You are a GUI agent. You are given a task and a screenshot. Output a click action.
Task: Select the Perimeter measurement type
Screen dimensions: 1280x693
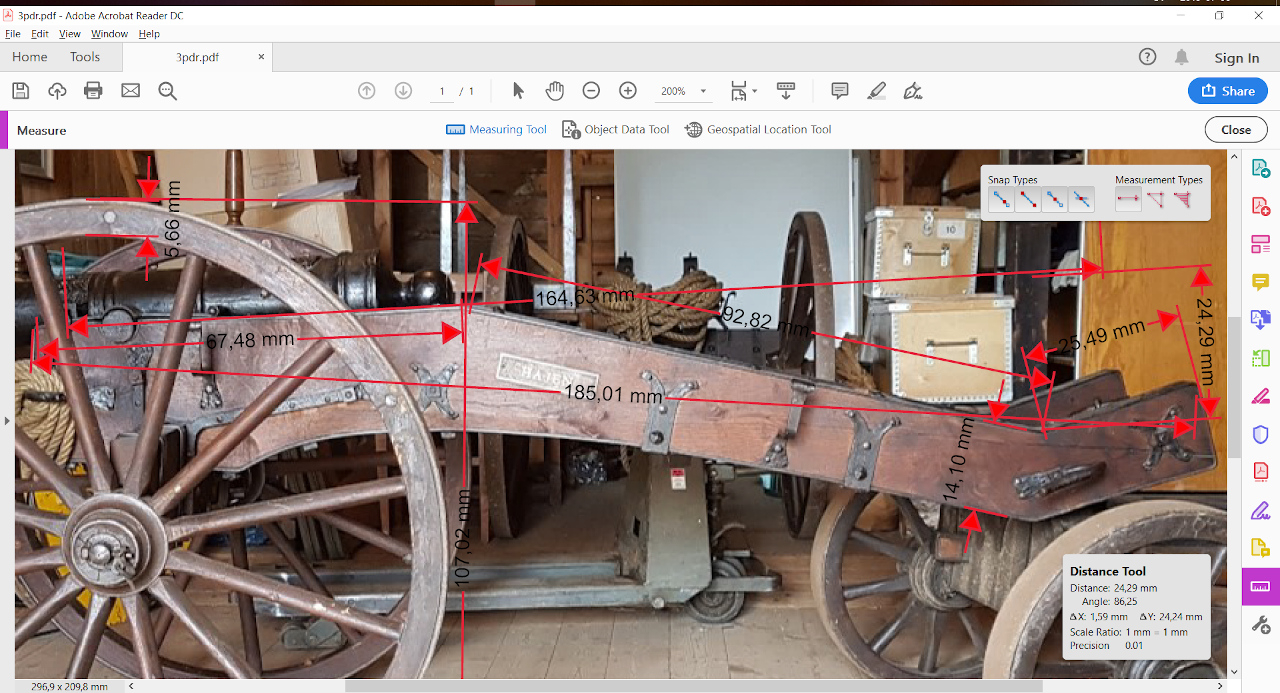point(1155,200)
